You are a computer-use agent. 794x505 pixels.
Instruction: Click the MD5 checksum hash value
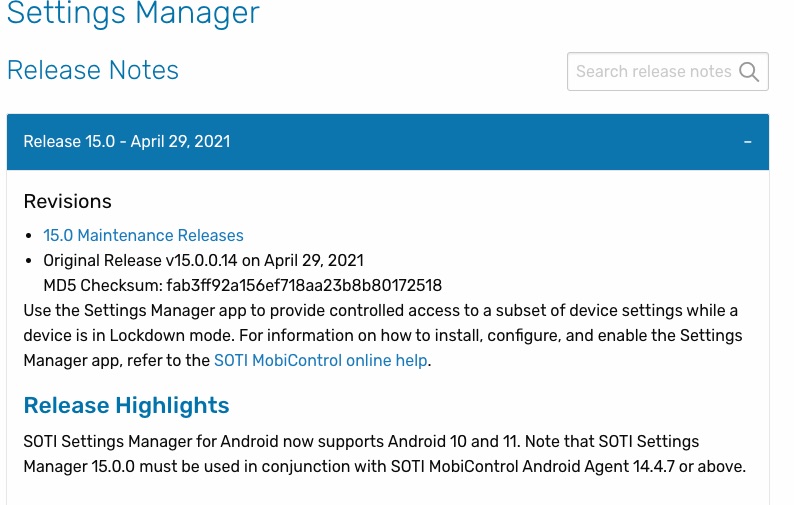click(x=304, y=285)
